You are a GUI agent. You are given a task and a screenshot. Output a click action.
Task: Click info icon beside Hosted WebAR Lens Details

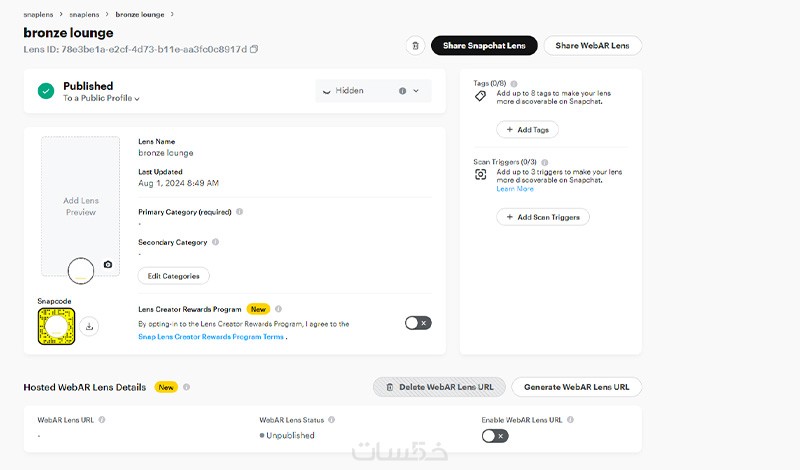tap(186, 387)
